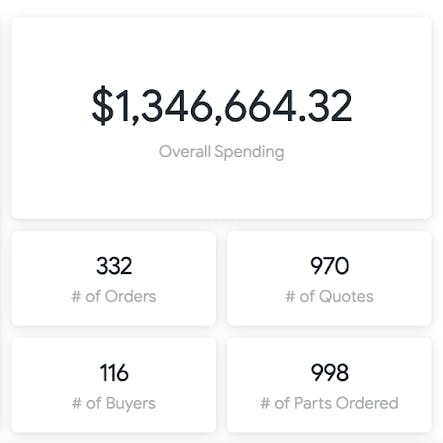Select the '# of Buyers' label
443x443 pixels.
click(114, 403)
